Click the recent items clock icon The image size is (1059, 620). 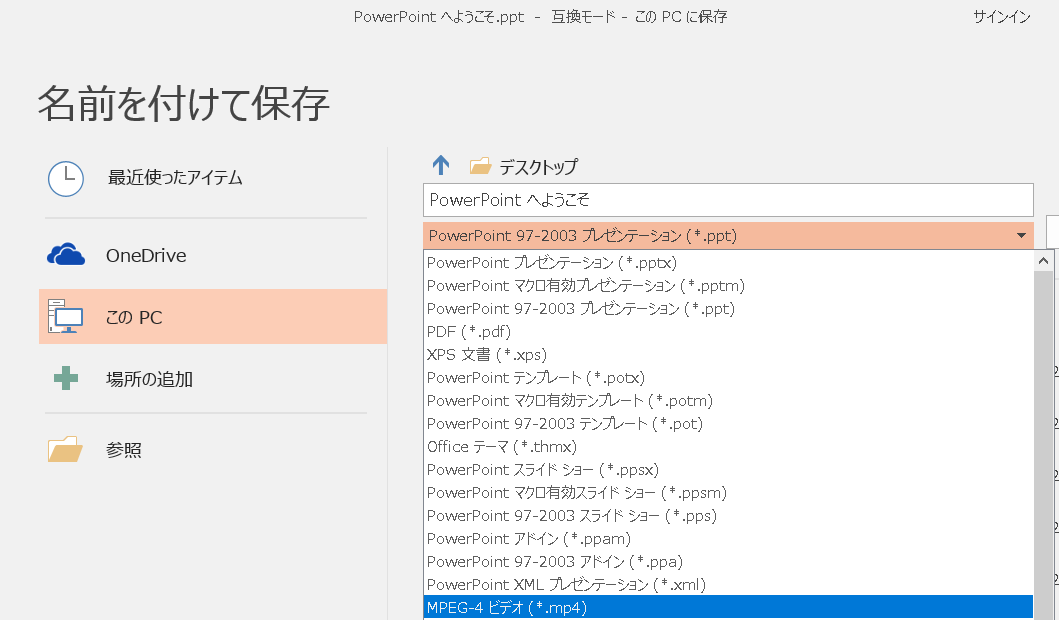click(x=66, y=179)
